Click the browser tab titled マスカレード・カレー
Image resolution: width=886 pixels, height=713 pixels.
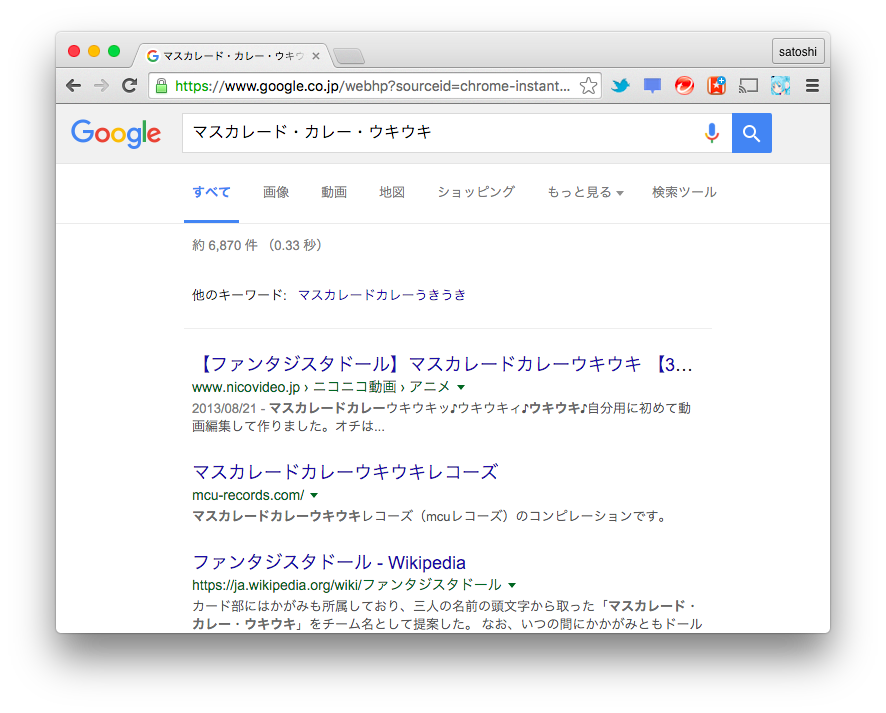click(x=232, y=56)
